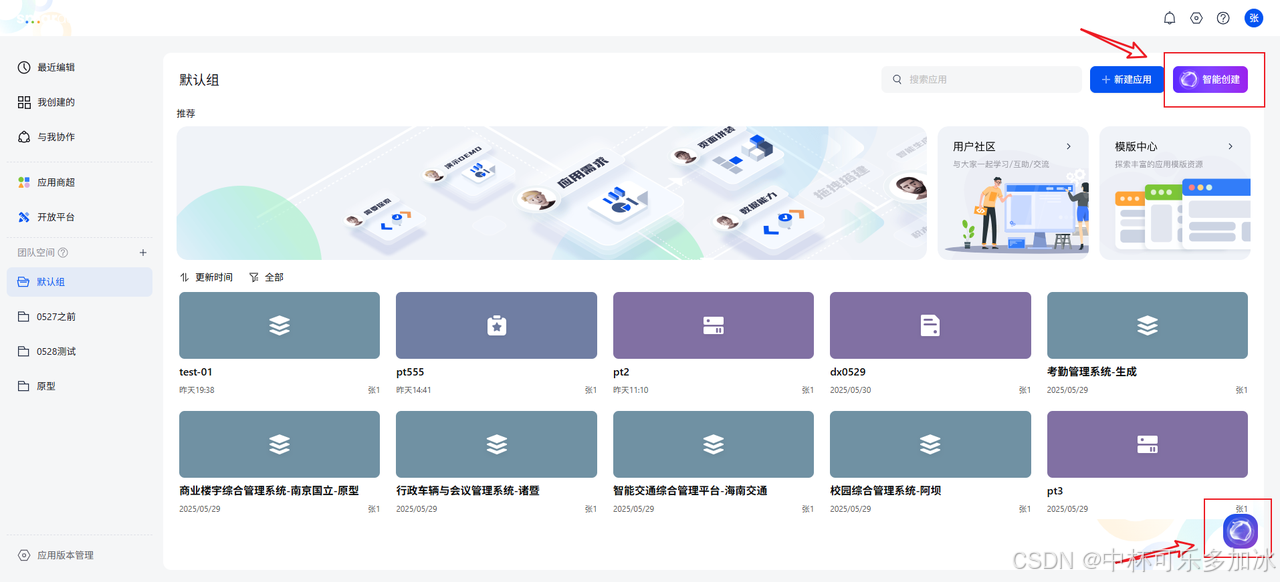Select the 原型 folder

[78, 386]
